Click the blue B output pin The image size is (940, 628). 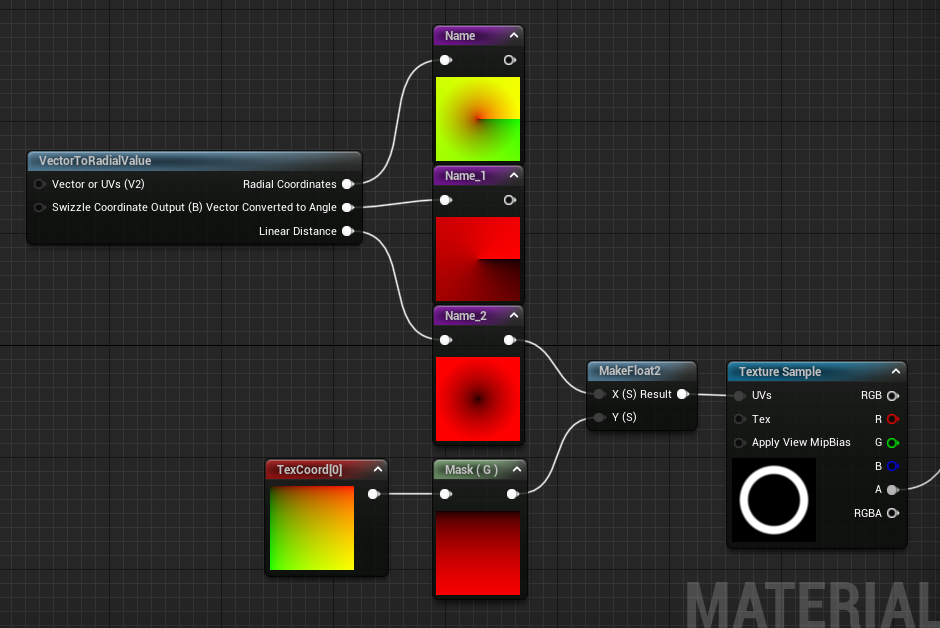(893, 466)
